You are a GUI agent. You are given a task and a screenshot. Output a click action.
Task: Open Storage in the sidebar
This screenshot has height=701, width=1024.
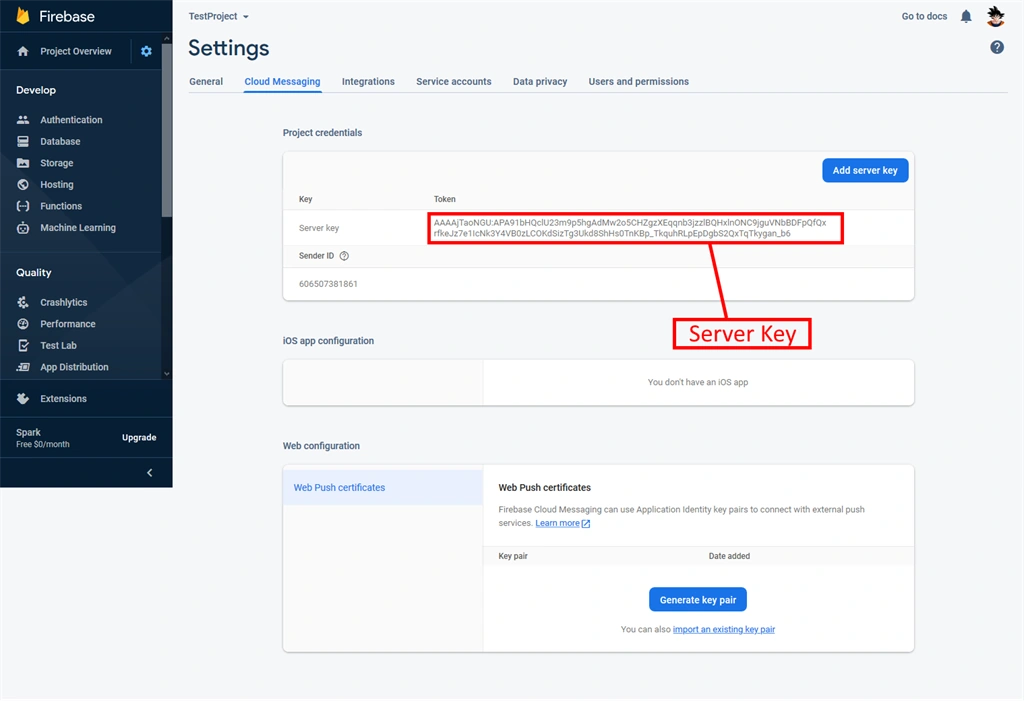(57, 163)
